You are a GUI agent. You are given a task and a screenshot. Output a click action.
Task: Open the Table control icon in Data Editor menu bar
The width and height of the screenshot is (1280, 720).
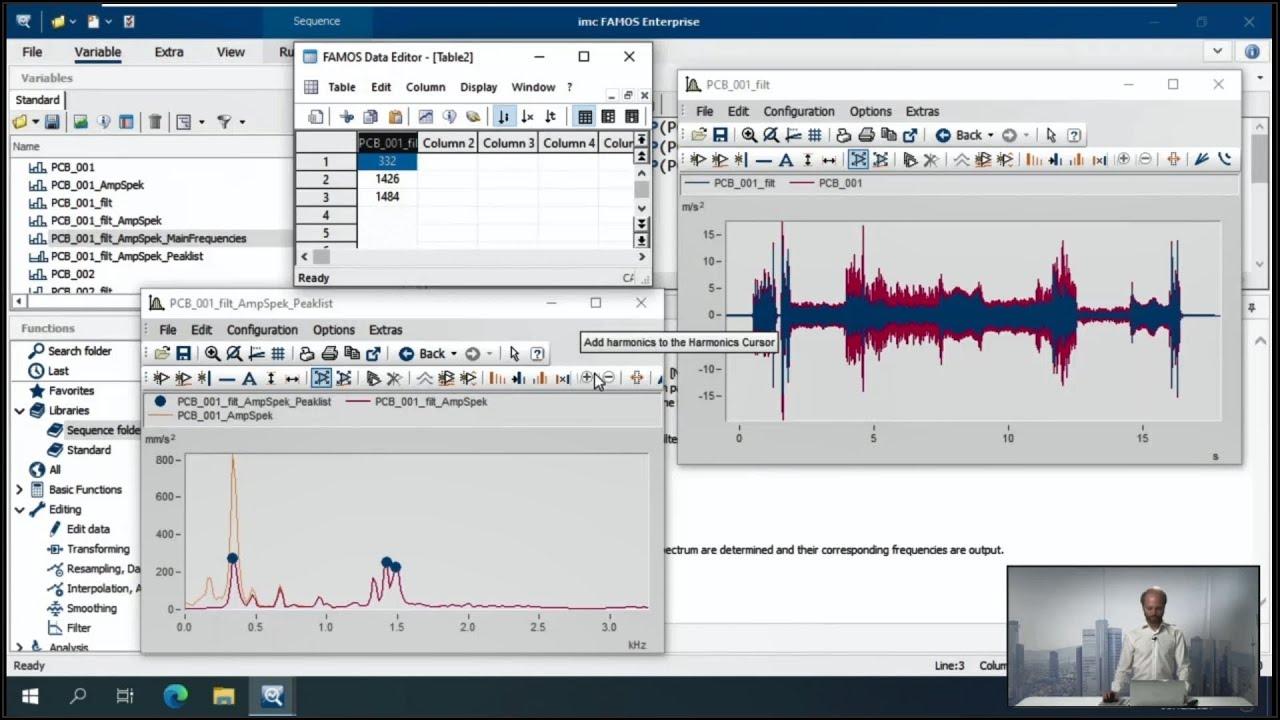tap(311, 87)
